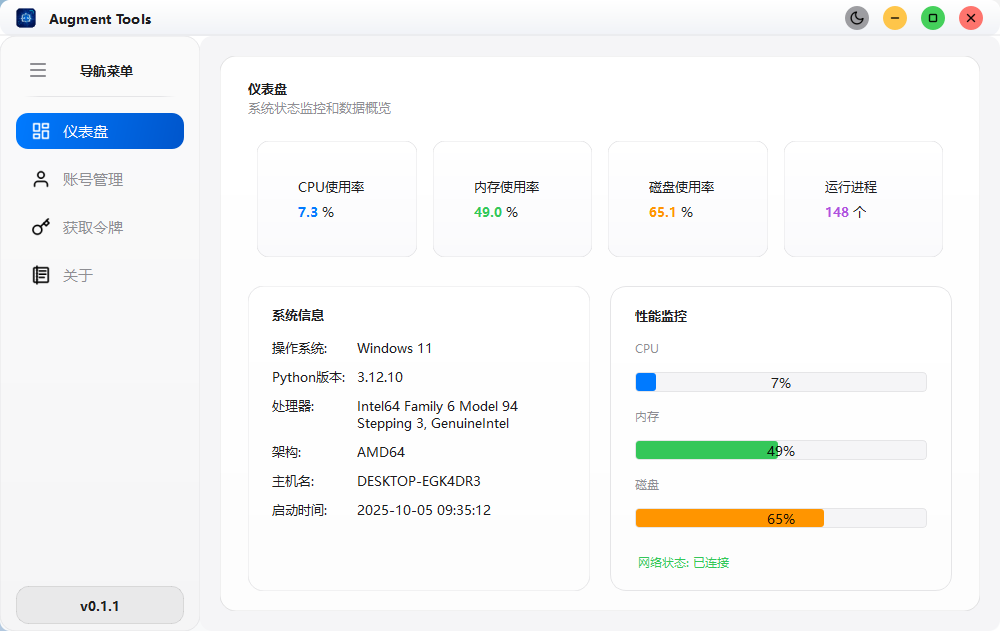
Task: Click the dashboard grid icon in sidebar
Action: pos(41,131)
